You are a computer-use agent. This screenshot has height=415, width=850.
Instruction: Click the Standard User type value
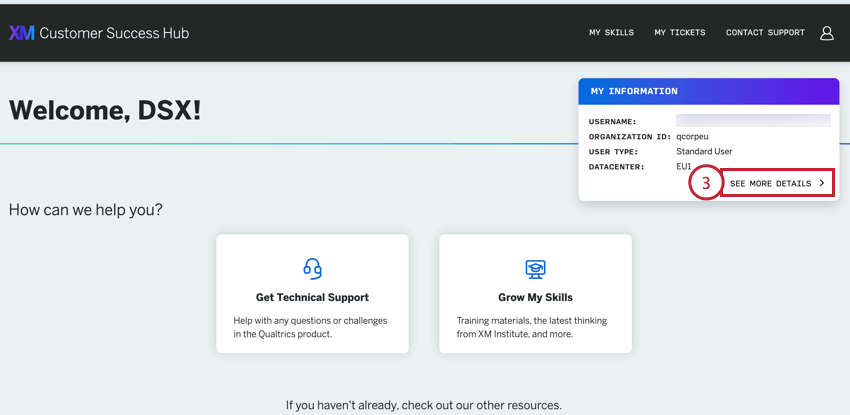(704, 152)
